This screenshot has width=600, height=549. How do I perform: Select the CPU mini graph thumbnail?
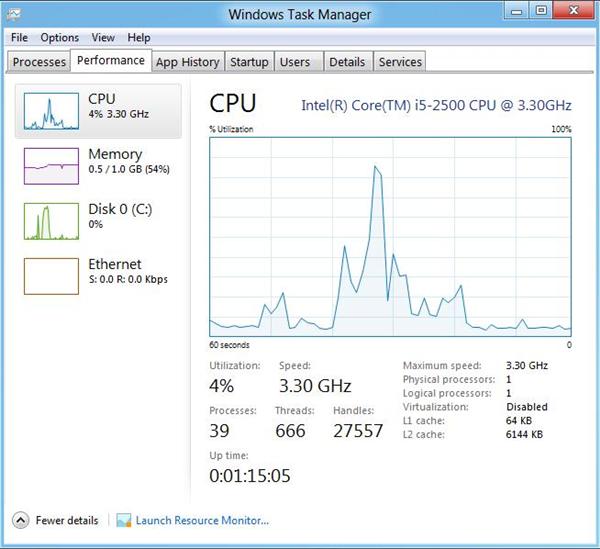(51, 111)
